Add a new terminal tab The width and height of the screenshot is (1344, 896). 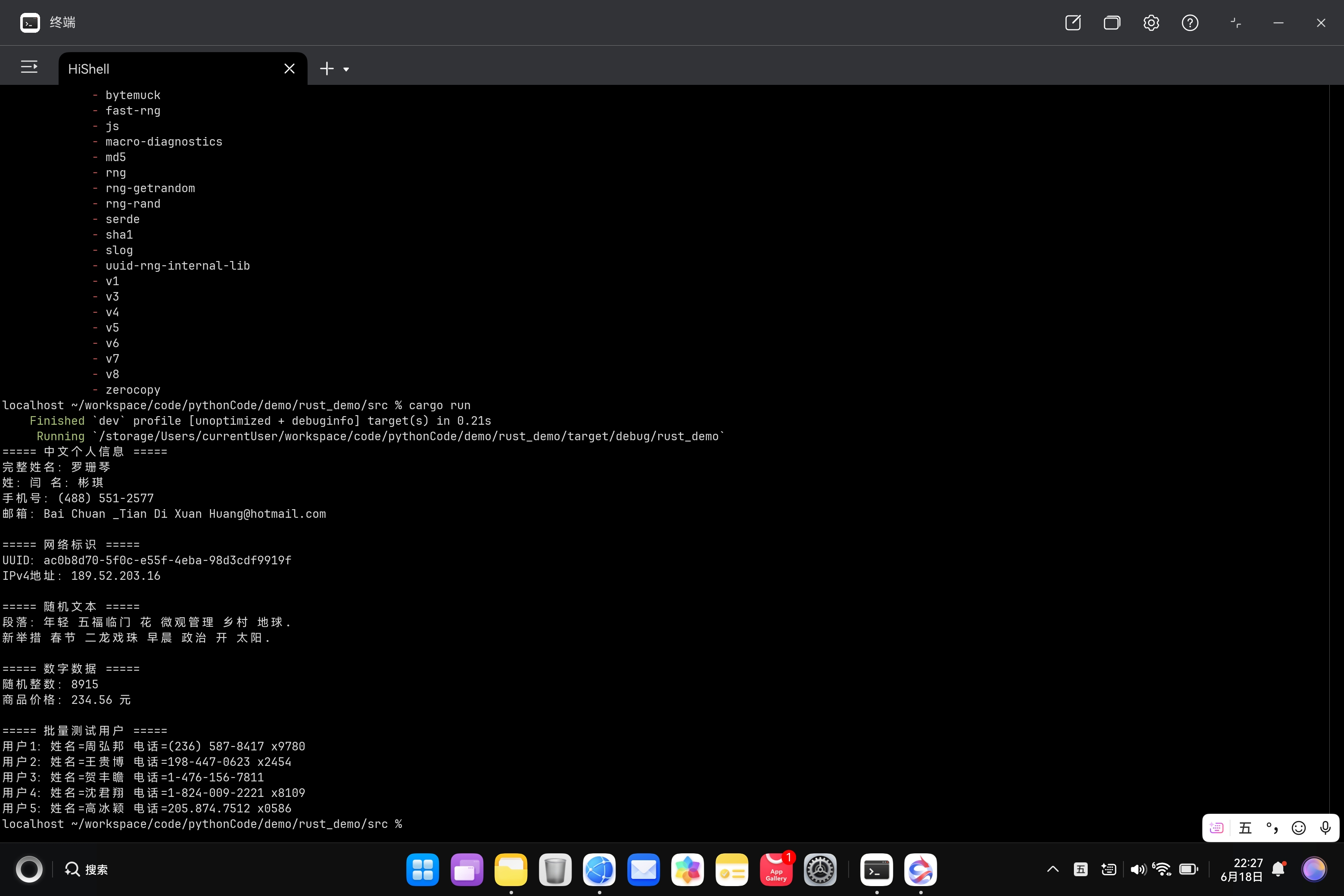327,68
